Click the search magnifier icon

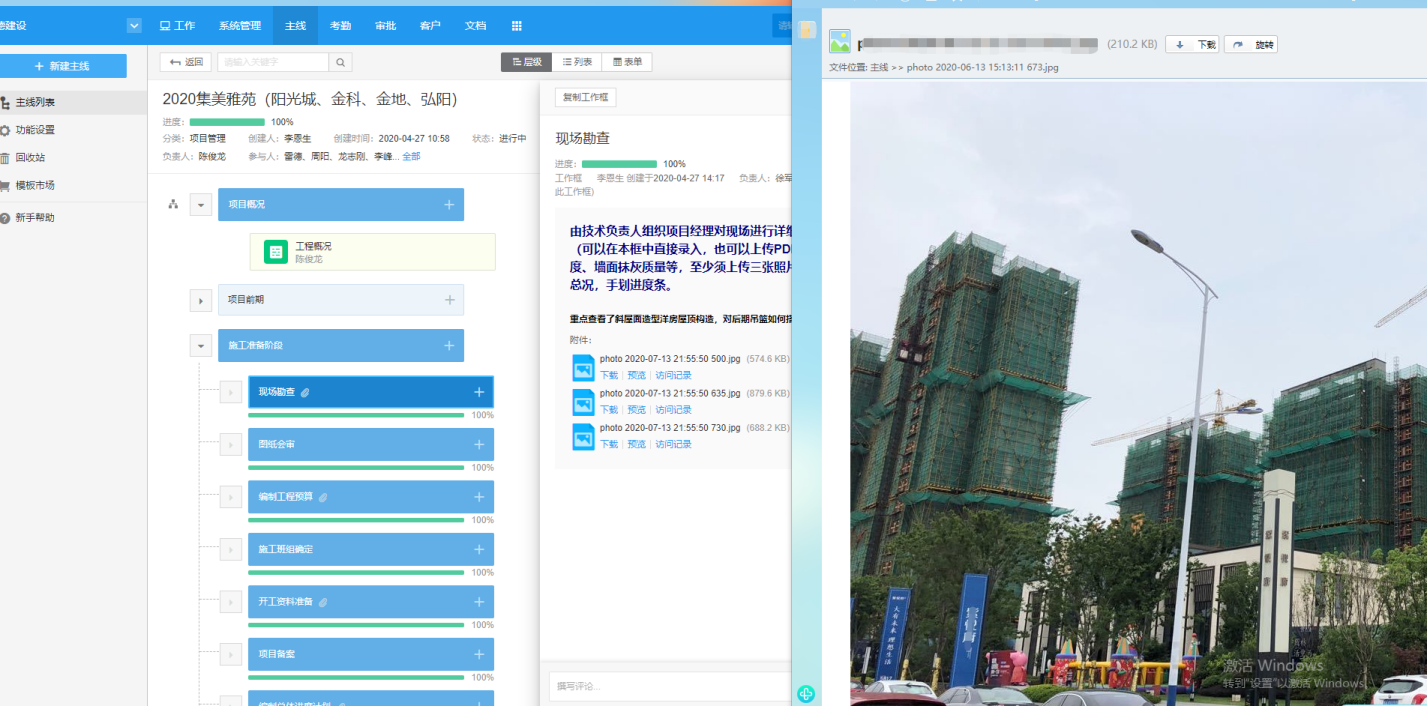click(x=341, y=62)
